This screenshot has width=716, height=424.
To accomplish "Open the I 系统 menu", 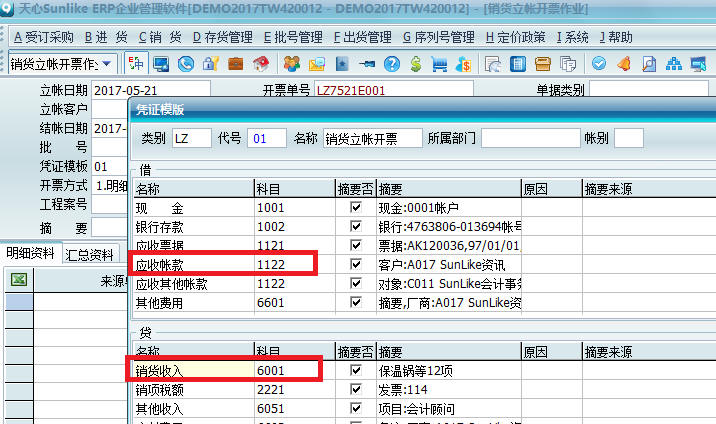I will [x=573, y=37].
